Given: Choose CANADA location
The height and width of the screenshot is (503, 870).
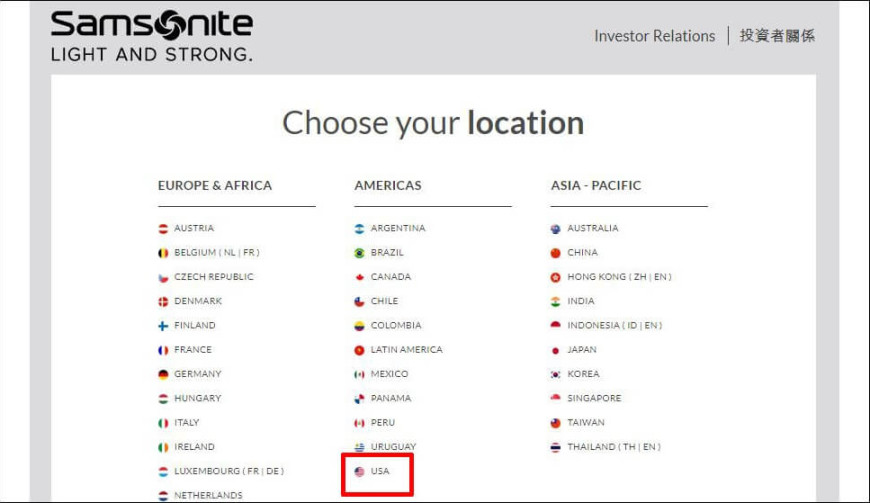Looking at the screenshot, I should pyautogui.click(x=391, y=277).
